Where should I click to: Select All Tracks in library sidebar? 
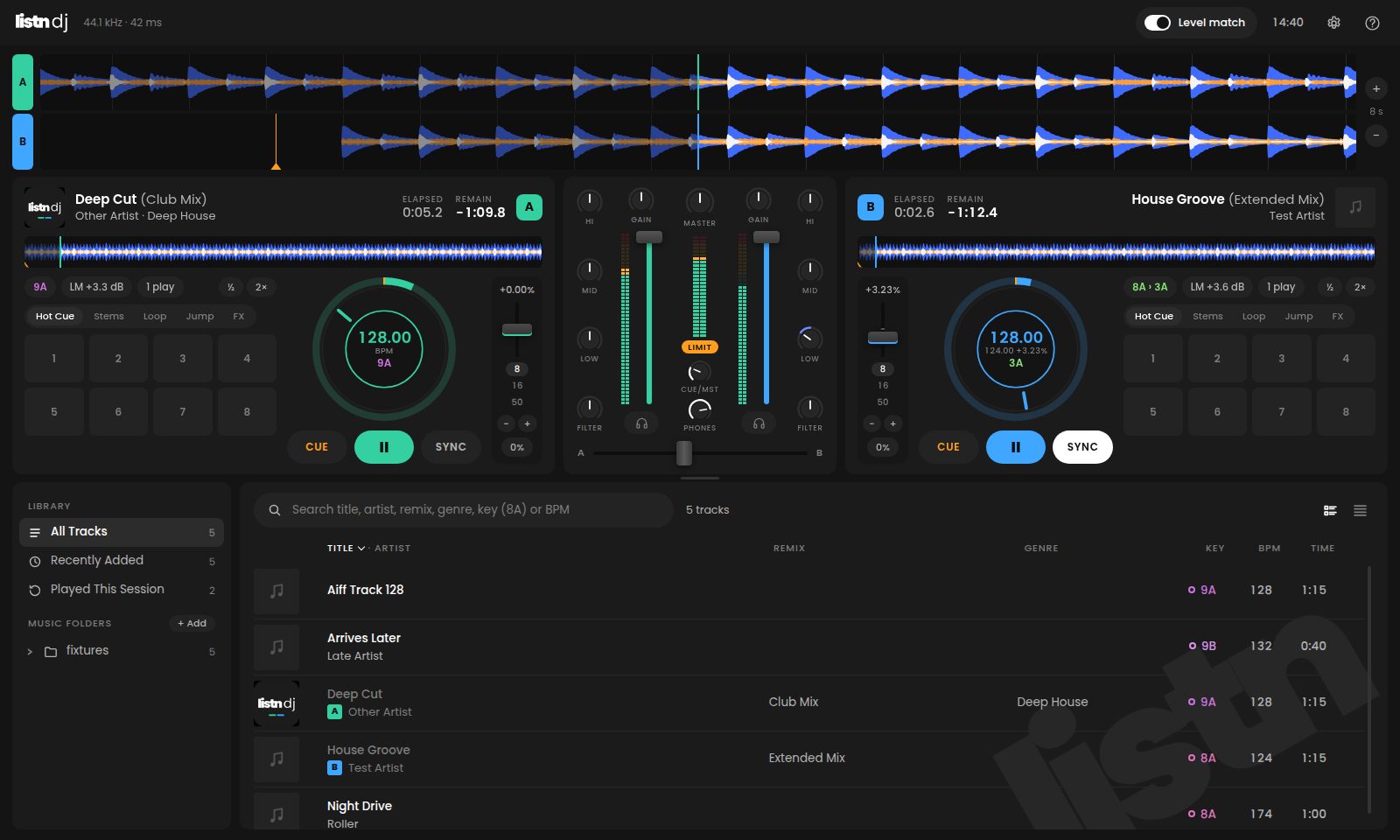point(122,532)
